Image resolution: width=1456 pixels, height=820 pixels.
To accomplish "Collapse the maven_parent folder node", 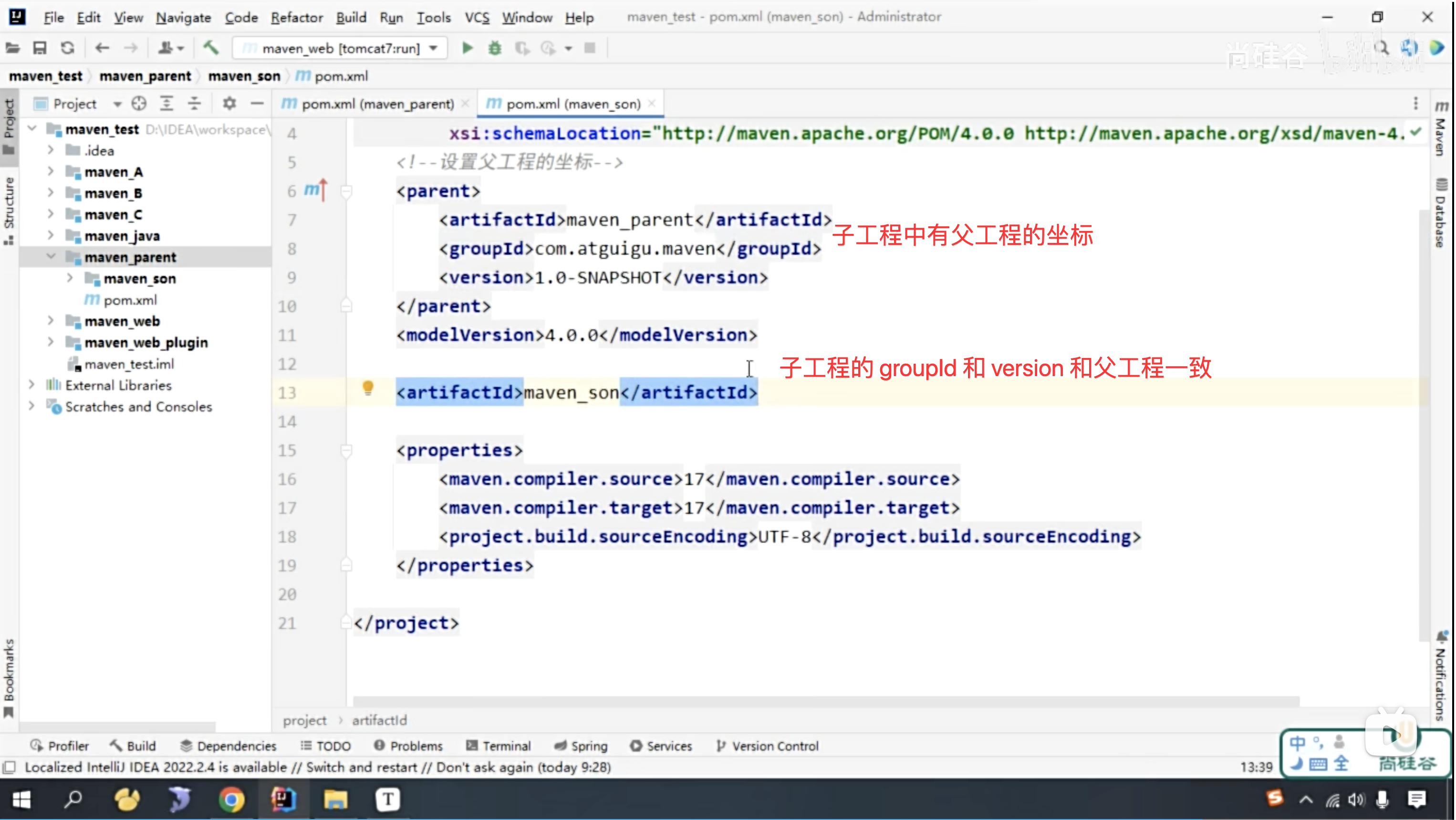I will 51,257.
